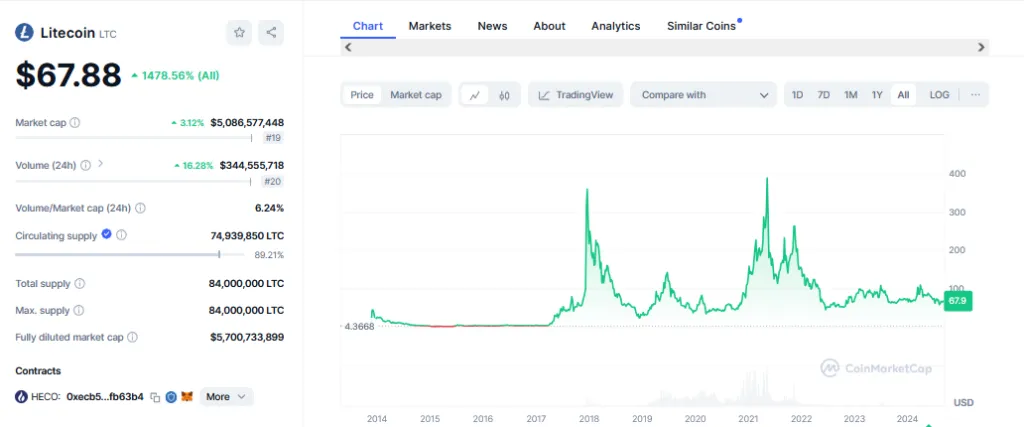
Task: Toggle LOG scale on chart
Action: pyautogui.click(x=939, y=95)
